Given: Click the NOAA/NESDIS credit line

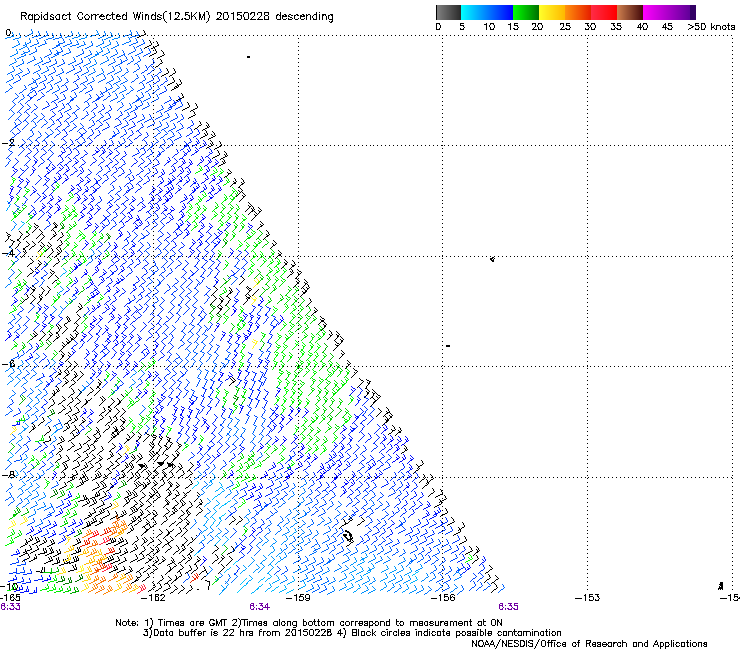Looking at the screenshot, I should (x=589, y=644).
